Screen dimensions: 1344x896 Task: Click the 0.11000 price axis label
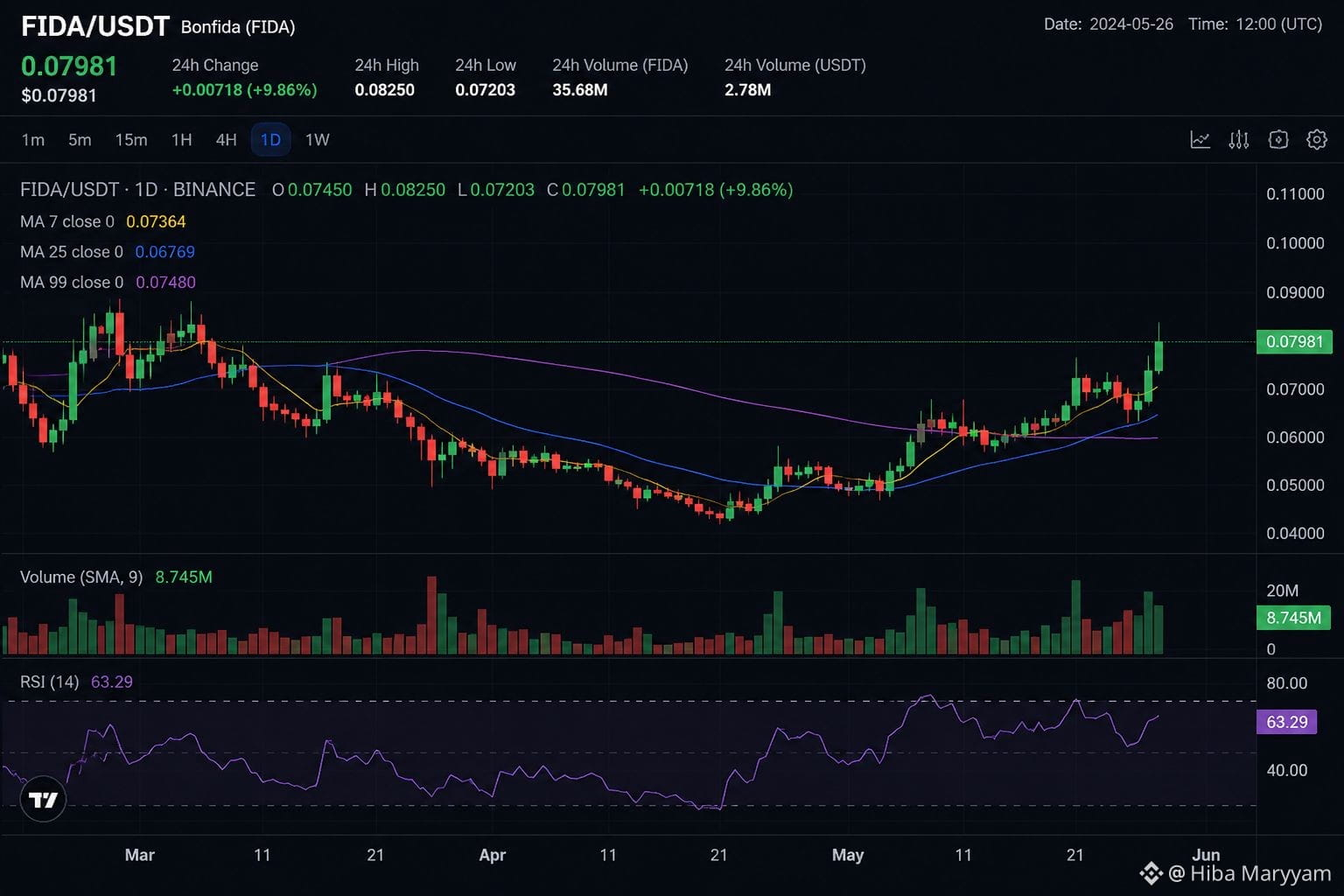1295,194
